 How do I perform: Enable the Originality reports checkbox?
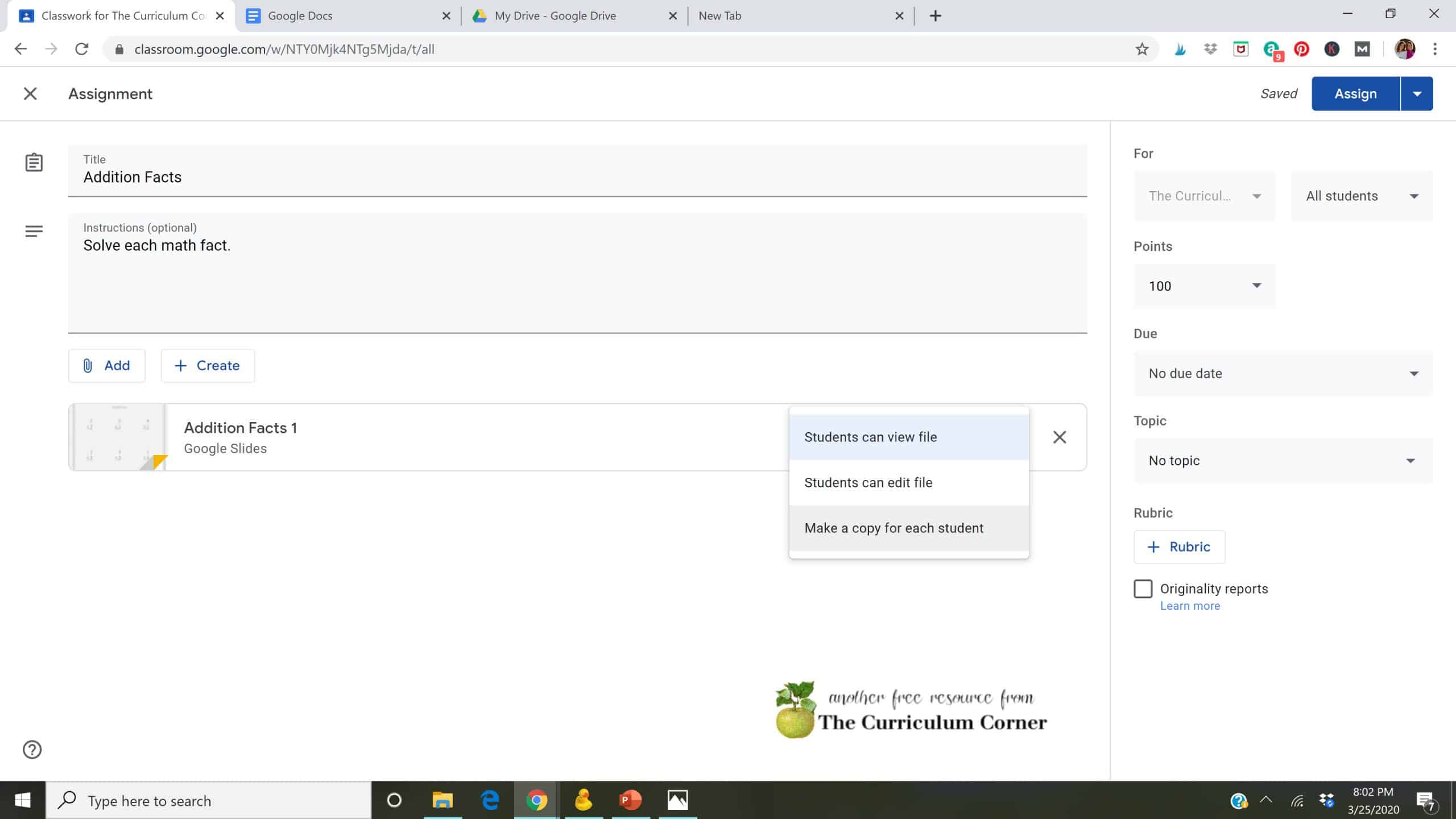click(x=1143, y=589)
